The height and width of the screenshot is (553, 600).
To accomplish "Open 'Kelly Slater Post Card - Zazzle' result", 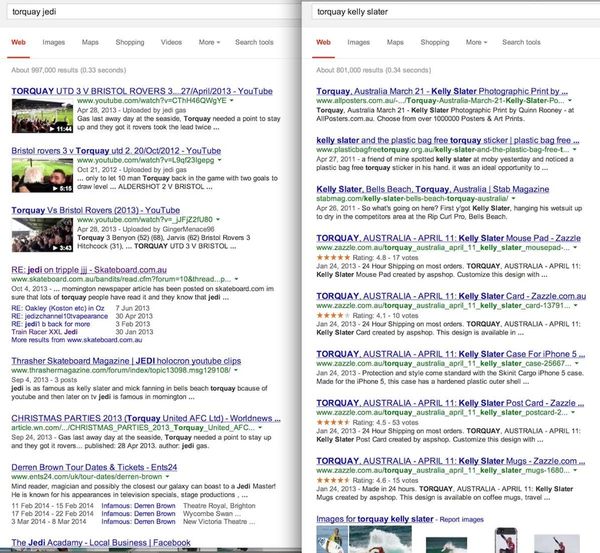I will coord(450,403).
